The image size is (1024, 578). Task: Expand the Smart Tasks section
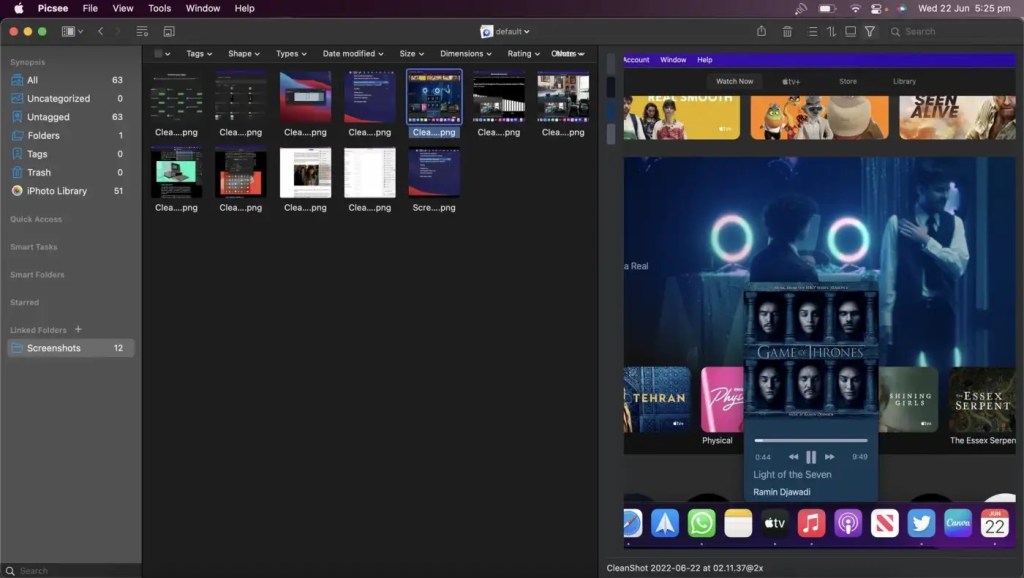coord(33,247)
